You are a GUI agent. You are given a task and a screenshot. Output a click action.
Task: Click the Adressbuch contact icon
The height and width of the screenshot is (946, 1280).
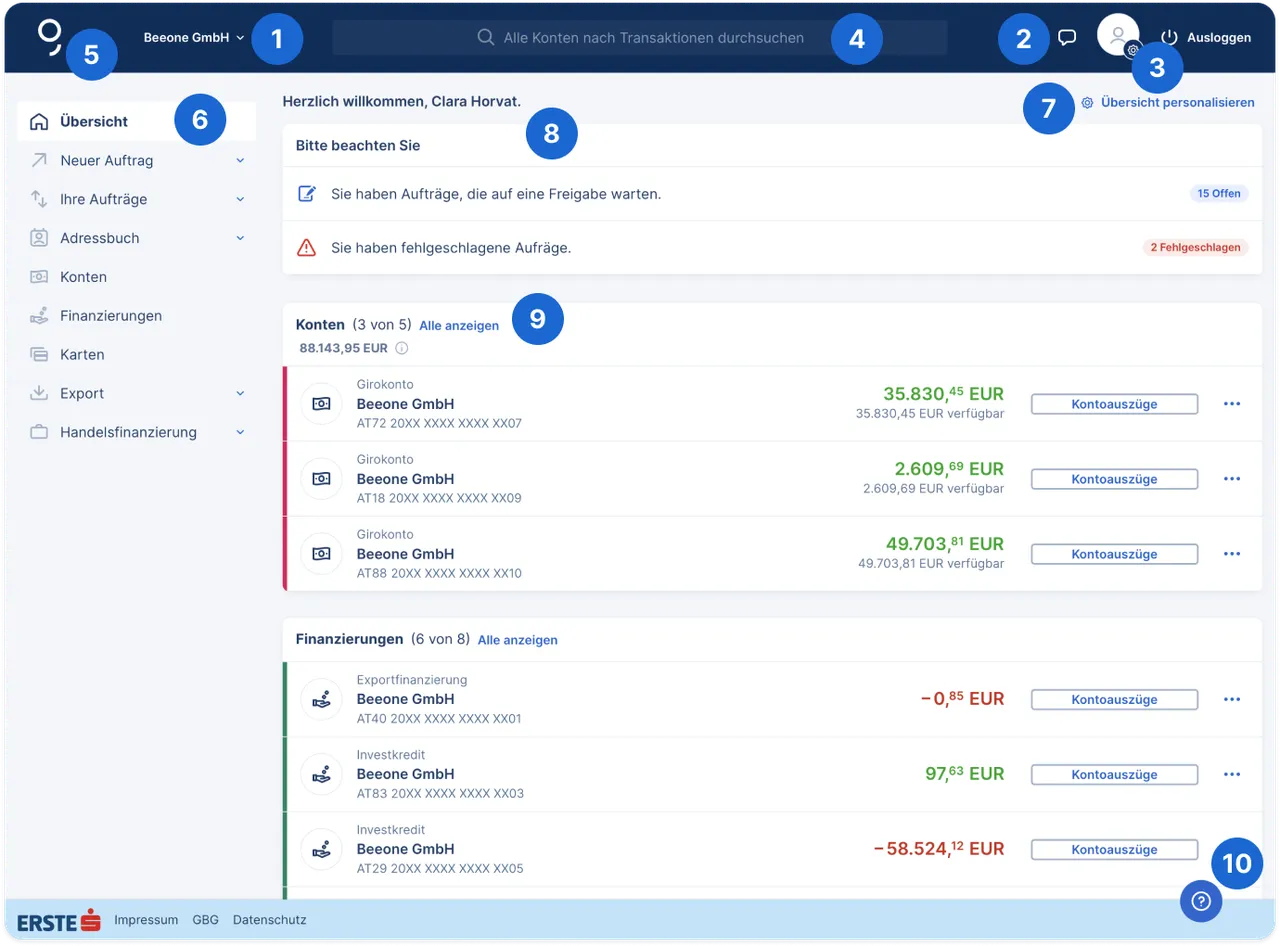coord(39,238)
